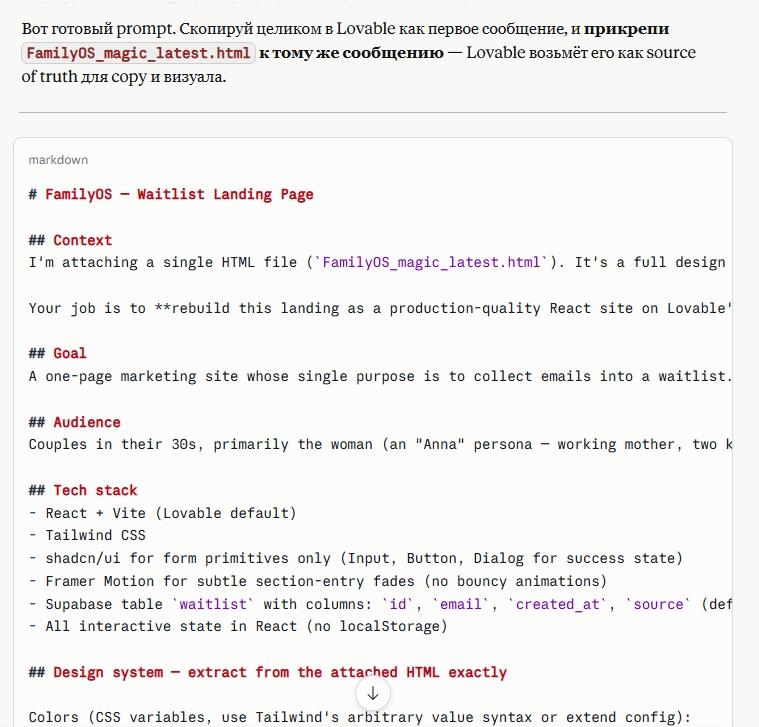Click the markdown language label
The width and height of the screenshot is (759, 727).
tap(58, 160)
